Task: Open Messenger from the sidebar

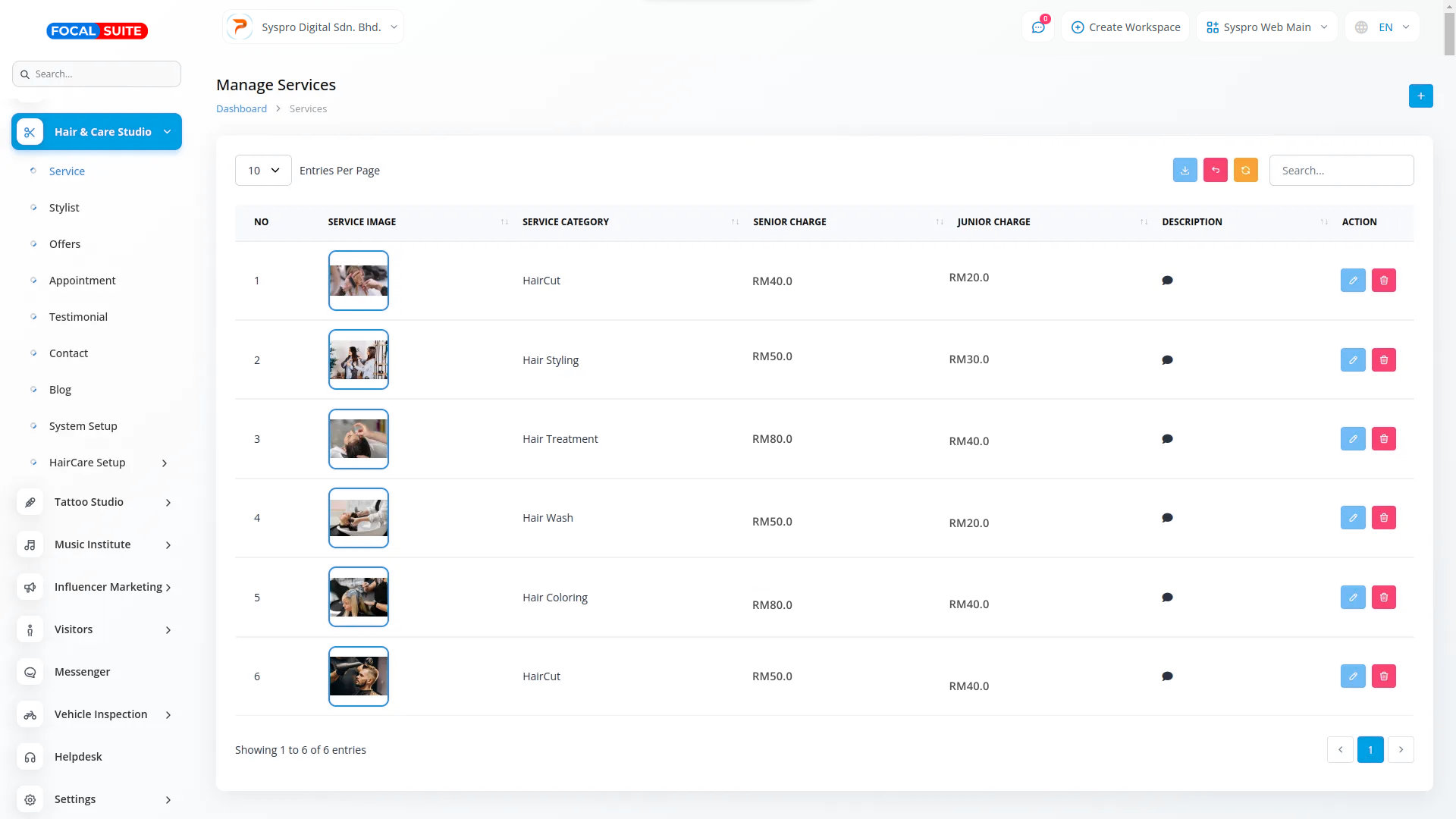Action: [82, 672]
